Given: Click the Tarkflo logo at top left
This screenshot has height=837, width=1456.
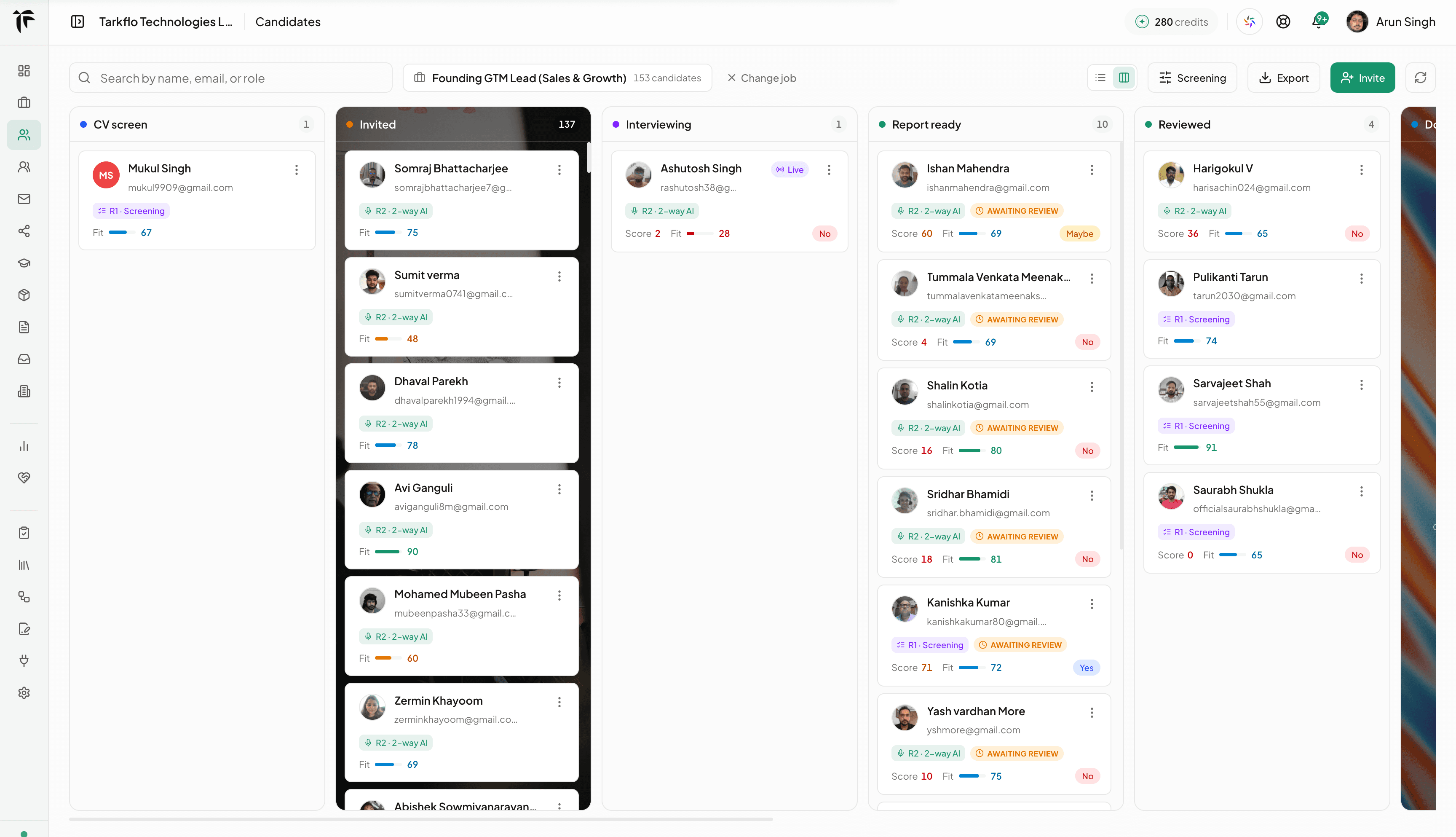Looking at the screenshot, I should point(24,21).
